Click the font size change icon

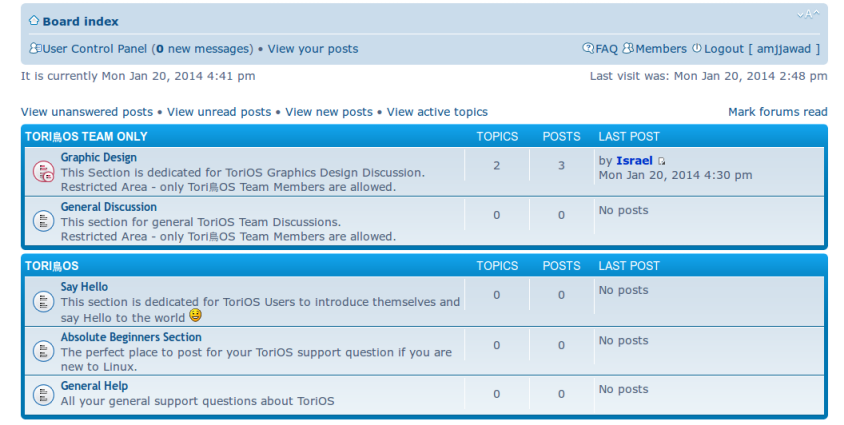(x=808, y=14)
